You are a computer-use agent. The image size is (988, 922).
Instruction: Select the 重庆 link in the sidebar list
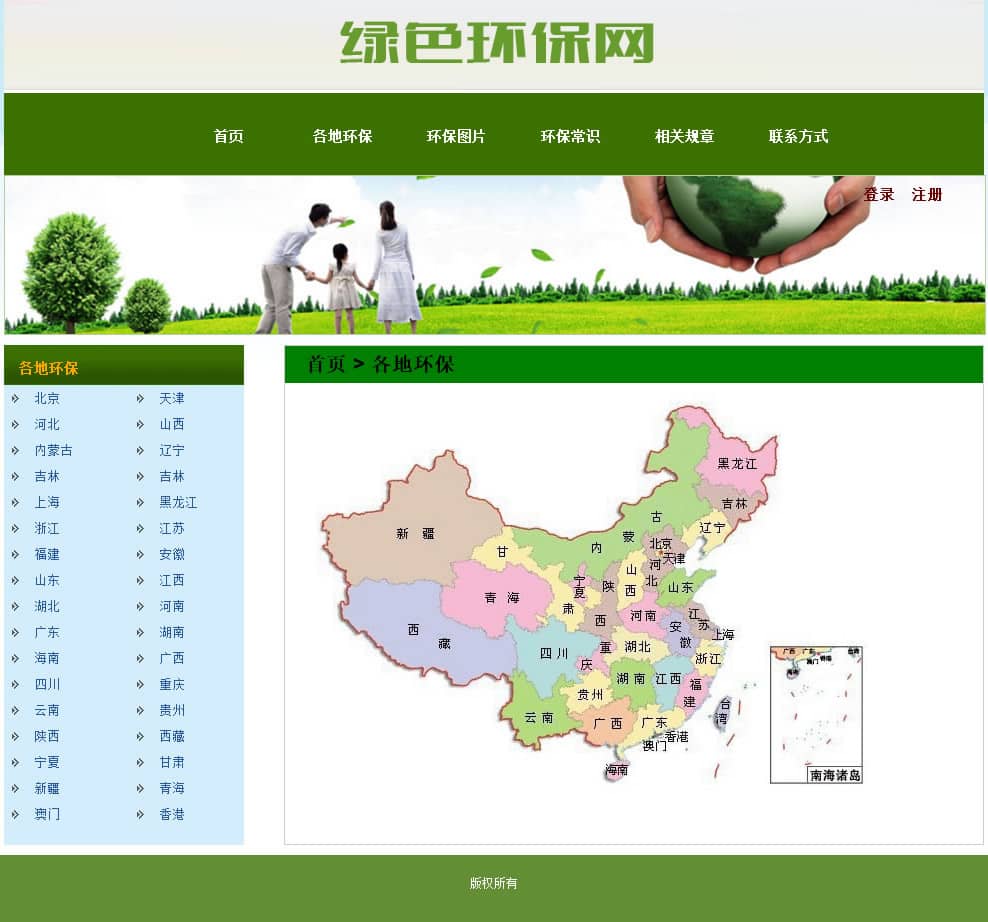click(172, 684)
